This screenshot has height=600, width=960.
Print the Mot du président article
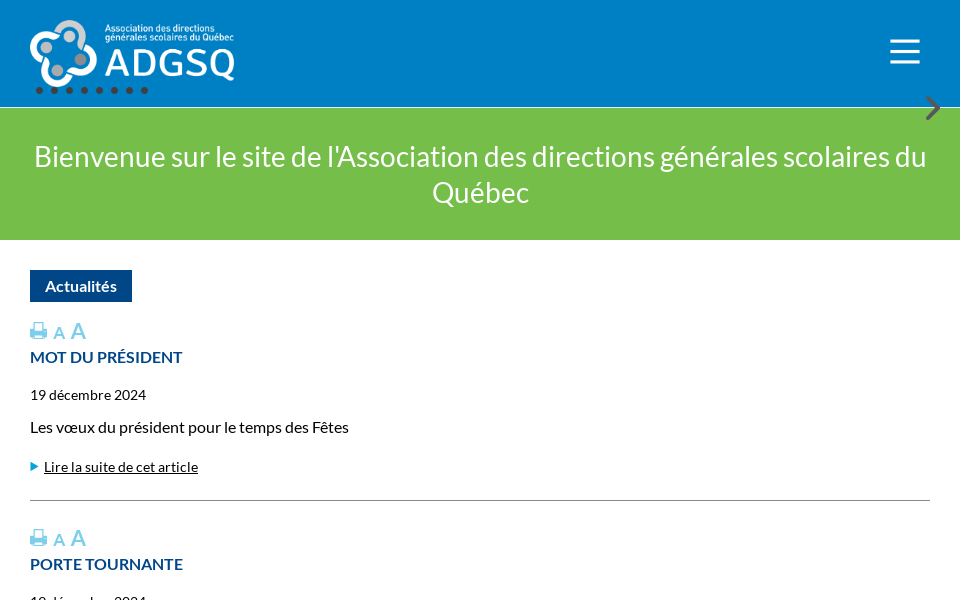coord(39,331)
